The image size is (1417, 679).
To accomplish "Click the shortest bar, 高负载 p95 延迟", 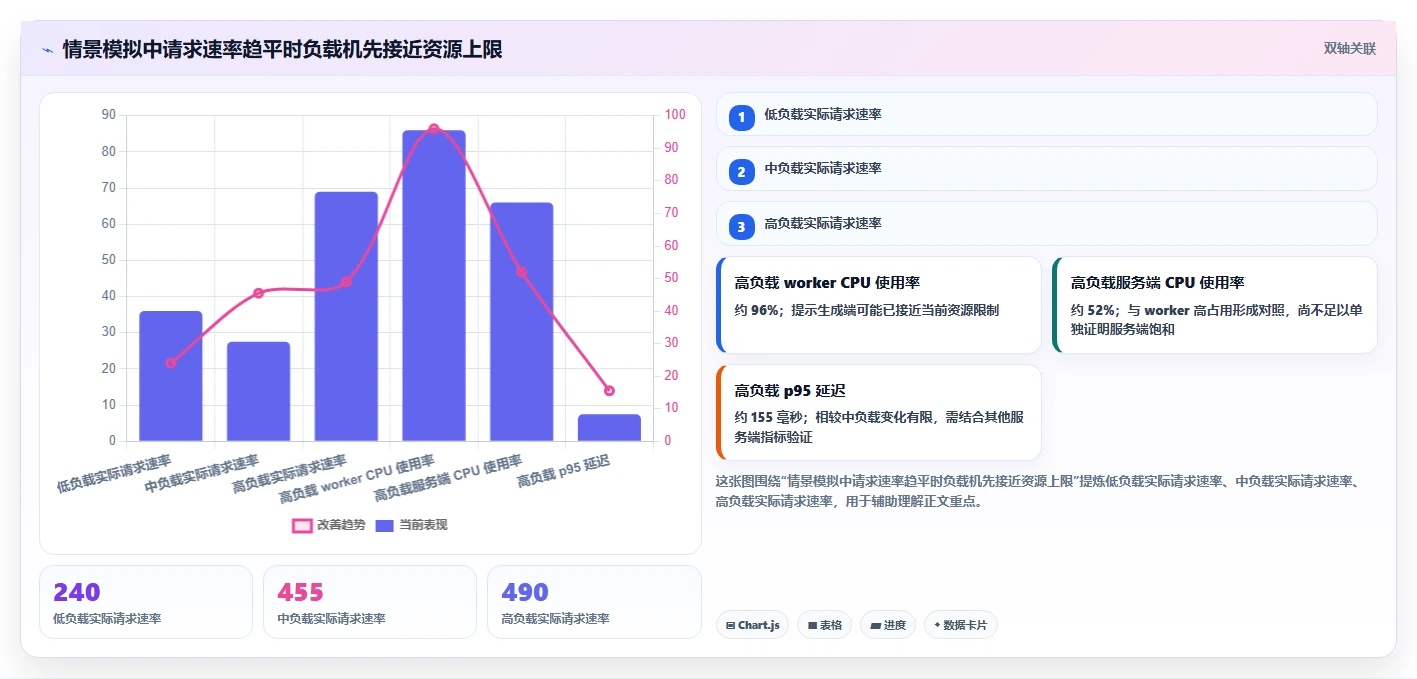I will pos(609,428).
